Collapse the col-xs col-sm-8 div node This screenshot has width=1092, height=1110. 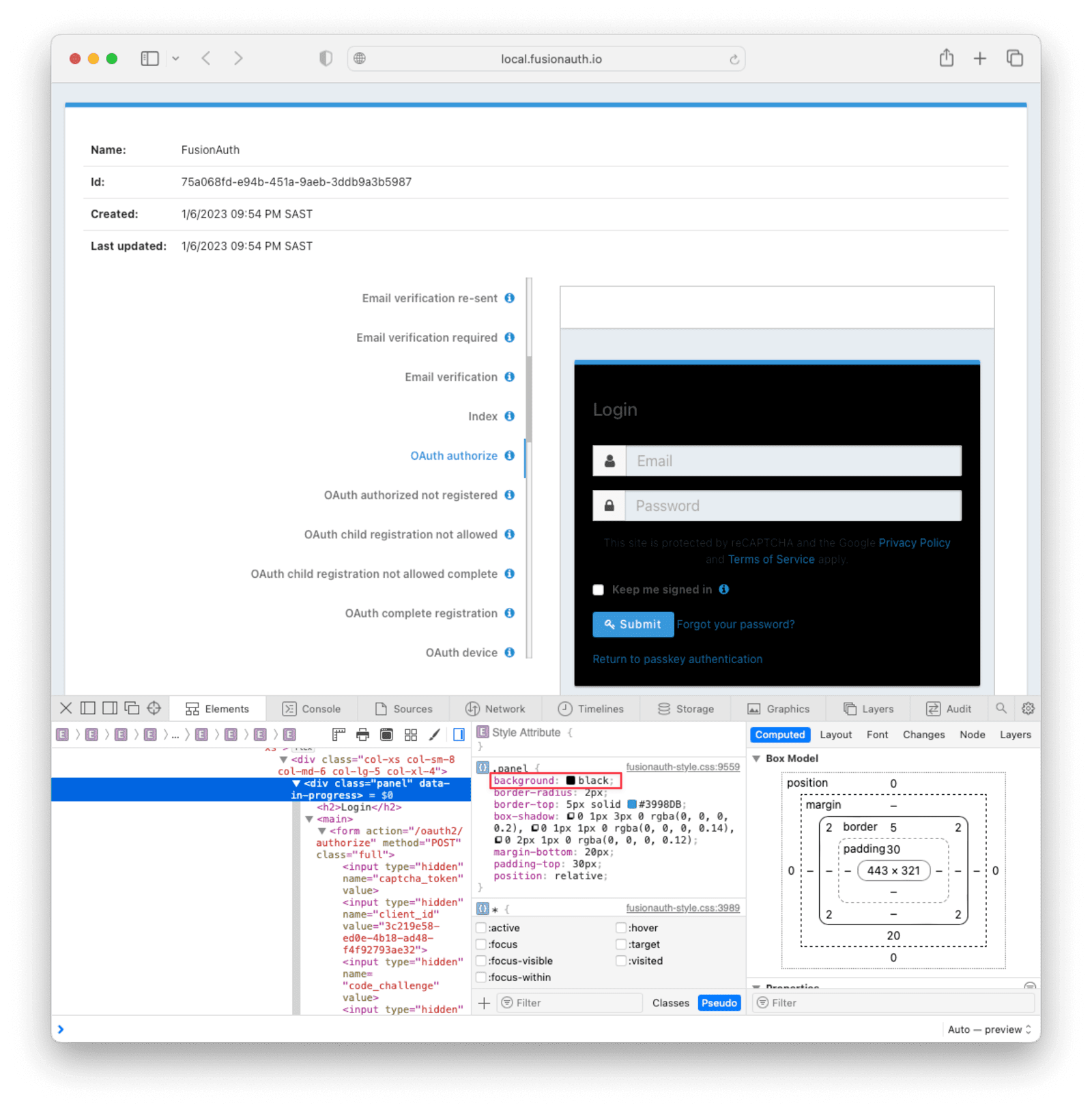tap(283, 759)
